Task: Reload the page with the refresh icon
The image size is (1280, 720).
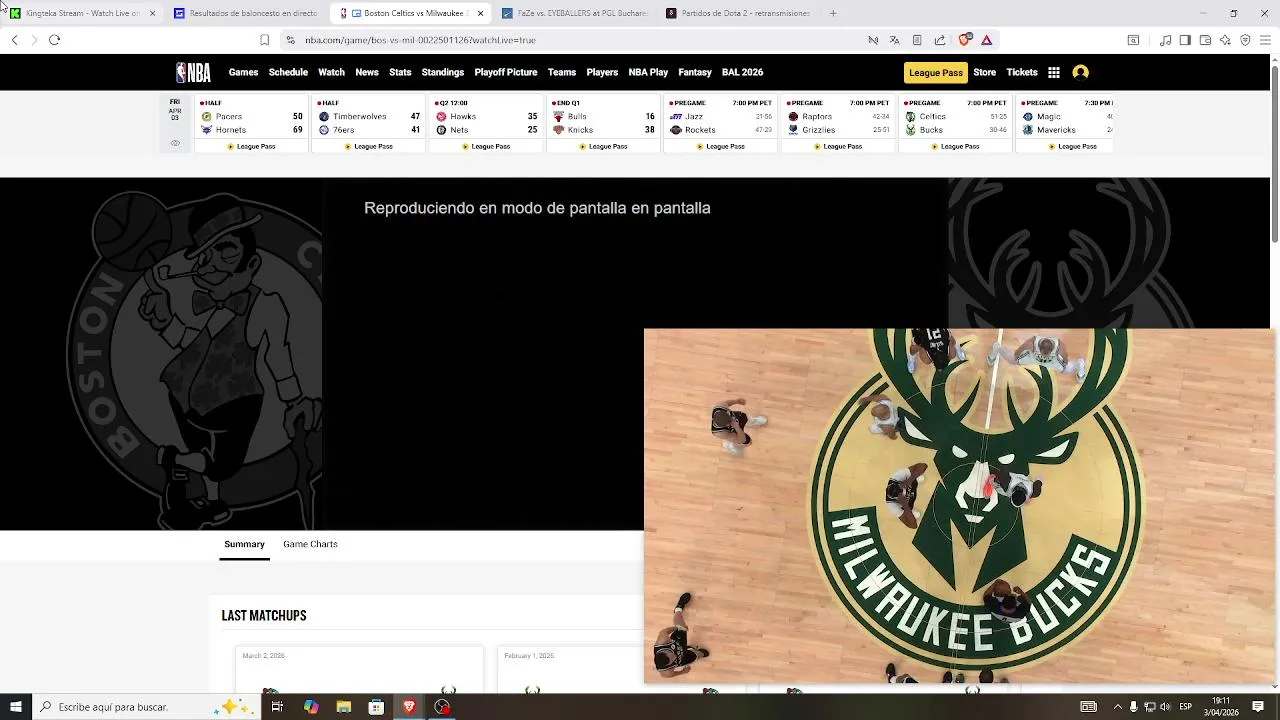Action: point(54,40)
